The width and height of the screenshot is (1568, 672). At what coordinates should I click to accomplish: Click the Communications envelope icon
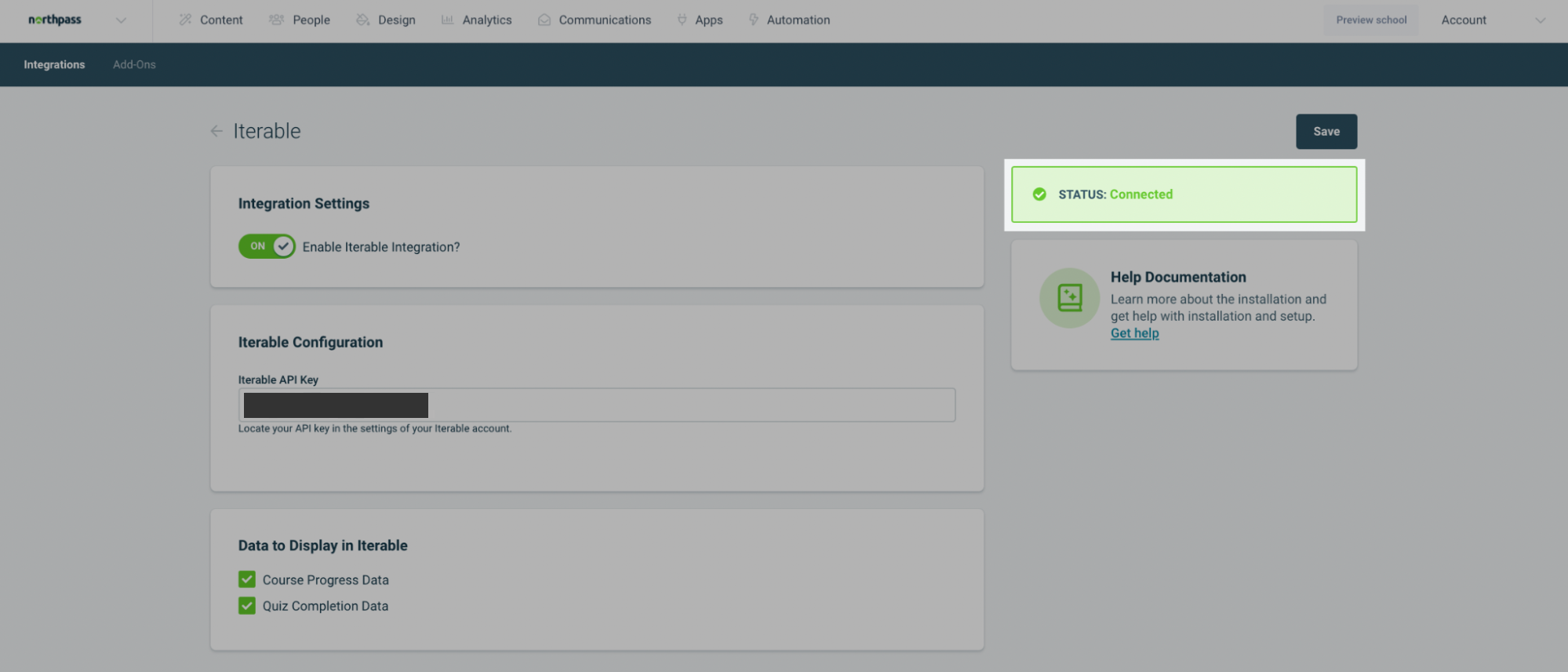544,20
